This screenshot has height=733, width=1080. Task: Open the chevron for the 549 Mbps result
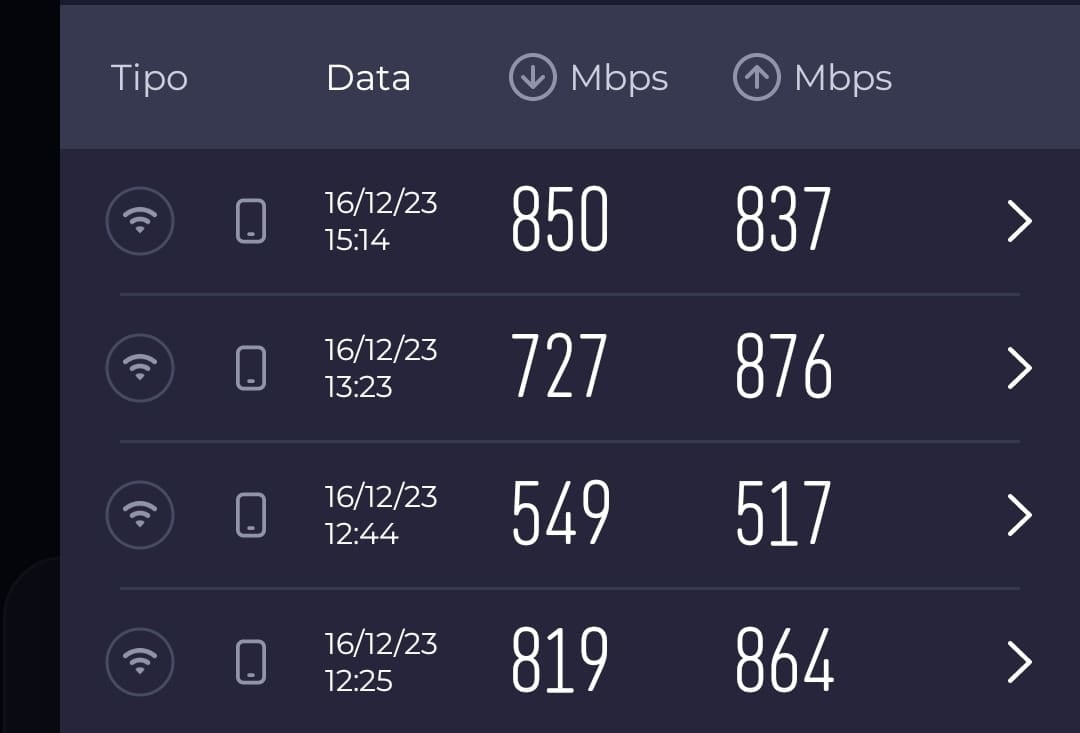(1019, 515)
